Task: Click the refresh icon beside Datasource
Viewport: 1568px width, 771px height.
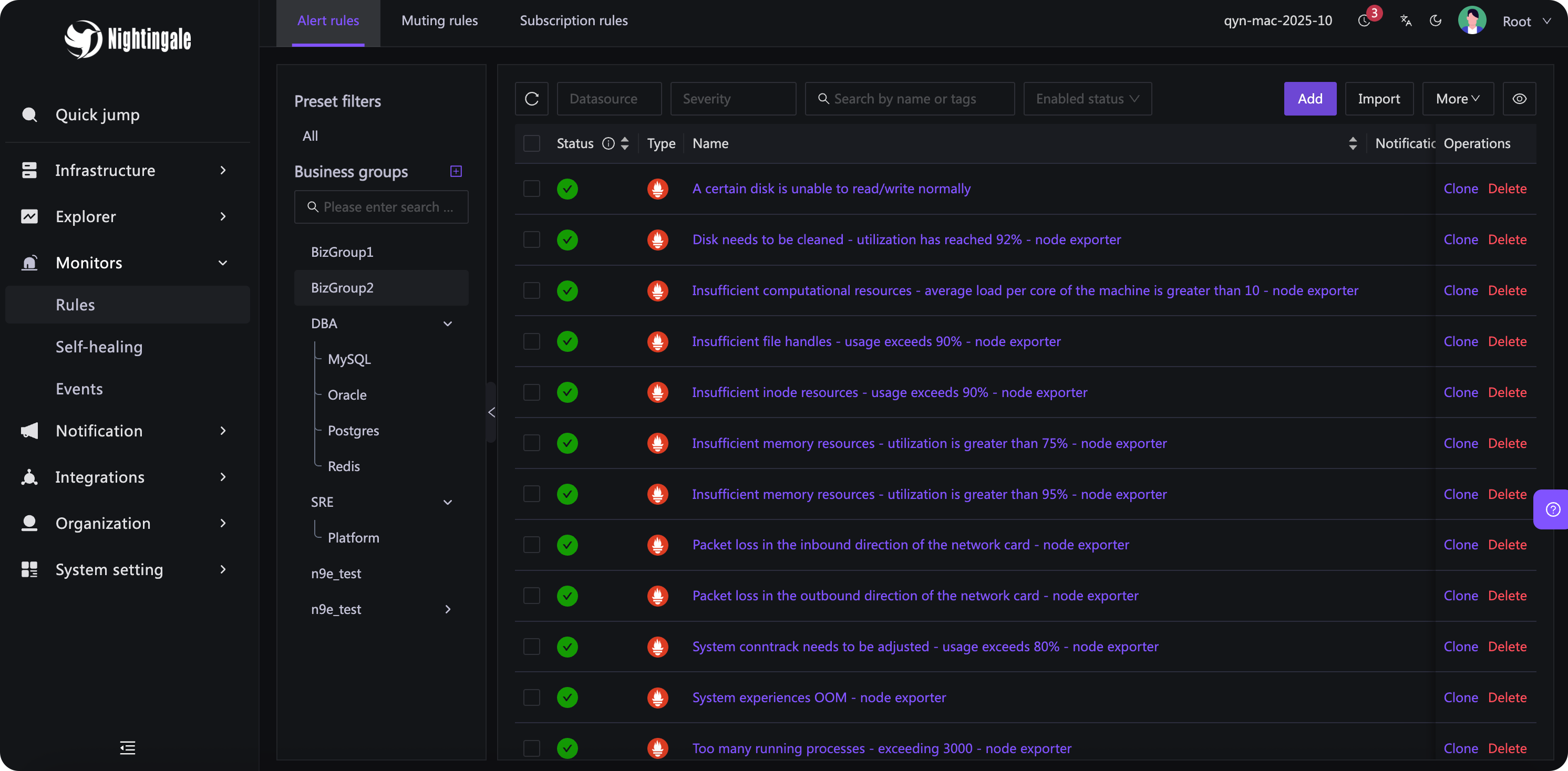Action: click(531, 99)
